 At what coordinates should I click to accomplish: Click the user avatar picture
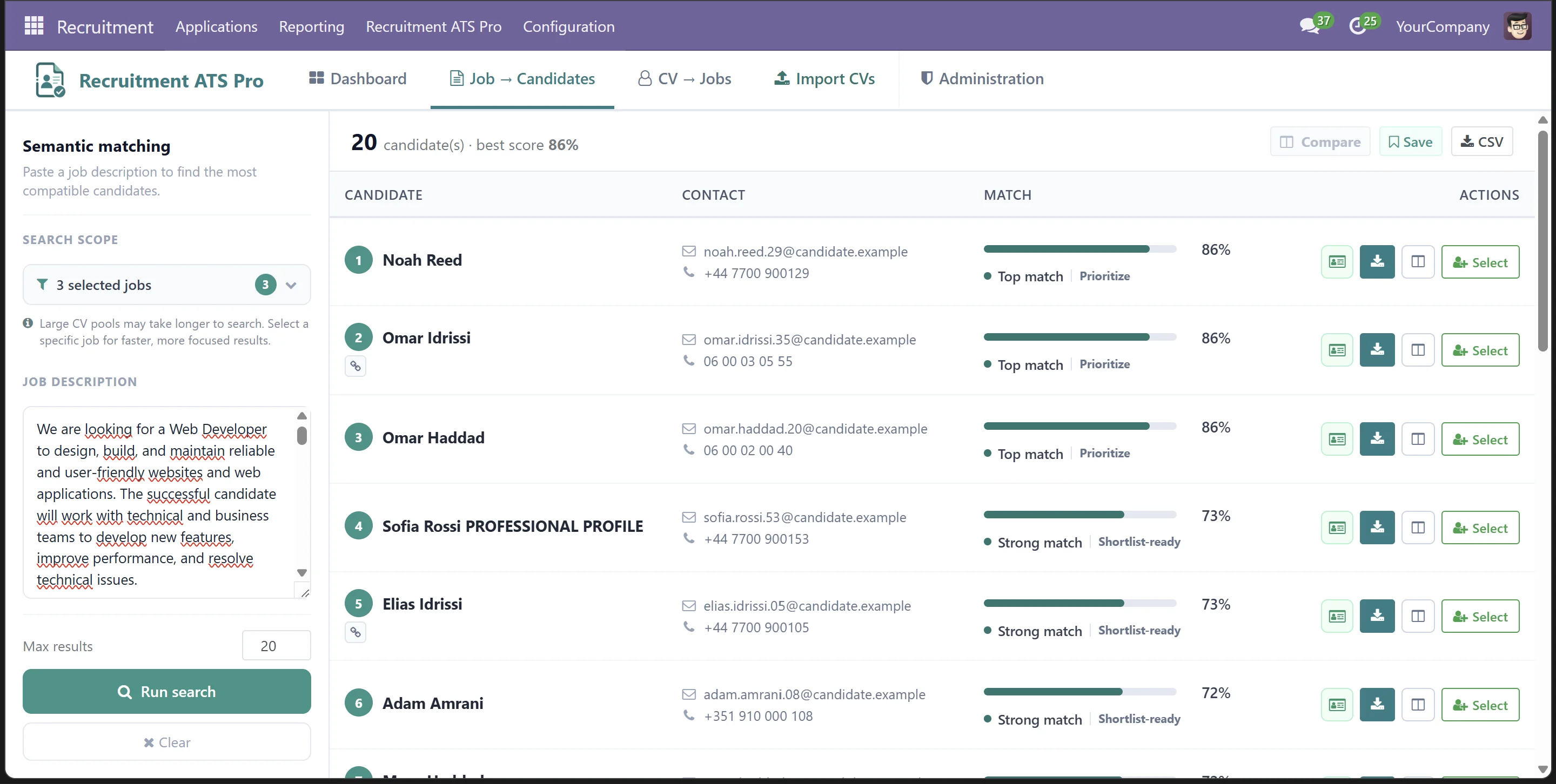click(x=1517, y=26)
